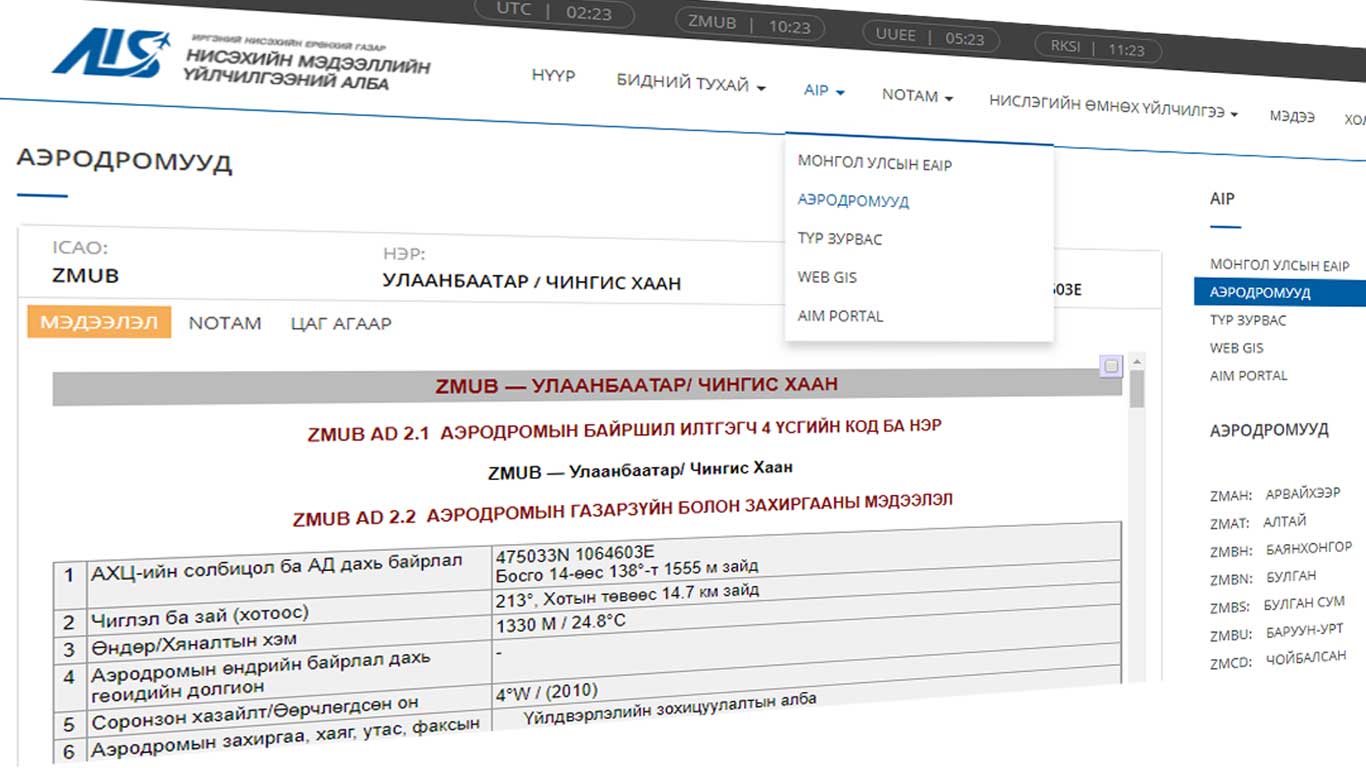Select ТУР ЗУРВАС in the AIP dropdown
The height and width of the screenshot is (768, 1366).
[840, 239]
